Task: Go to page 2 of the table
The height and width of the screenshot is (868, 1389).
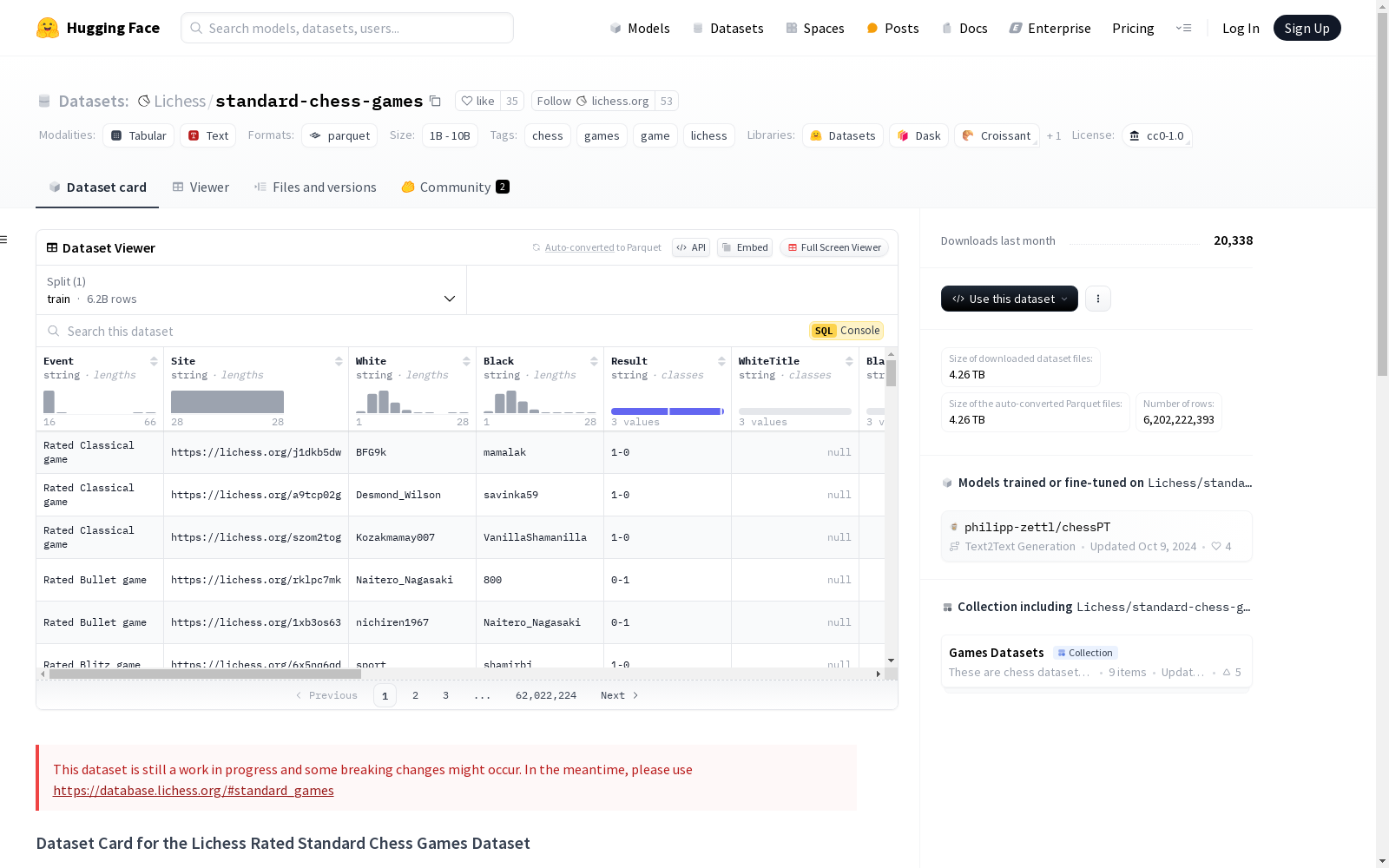Action: tap(416, 695)
